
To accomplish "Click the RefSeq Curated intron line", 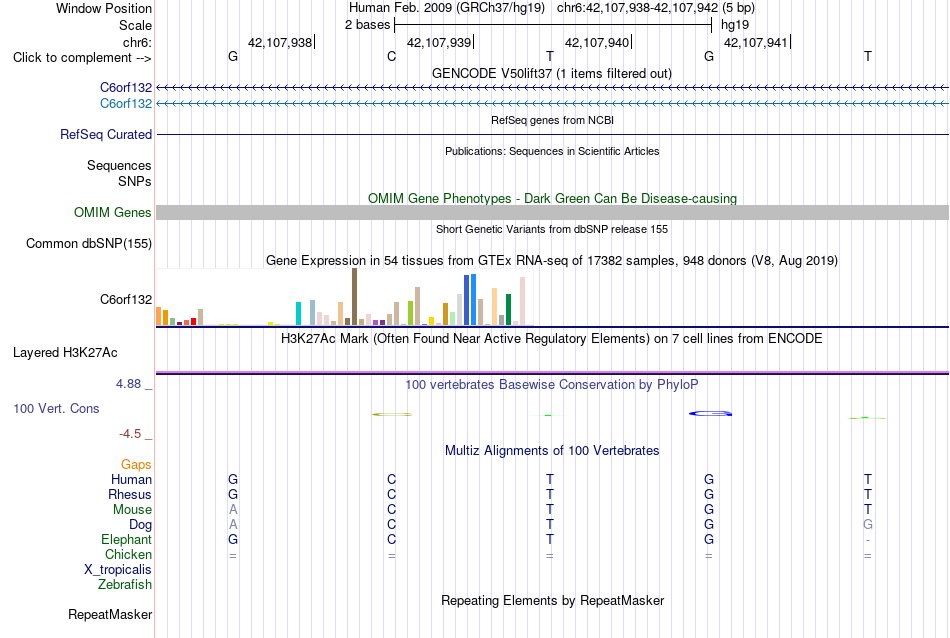I will 552,135.
